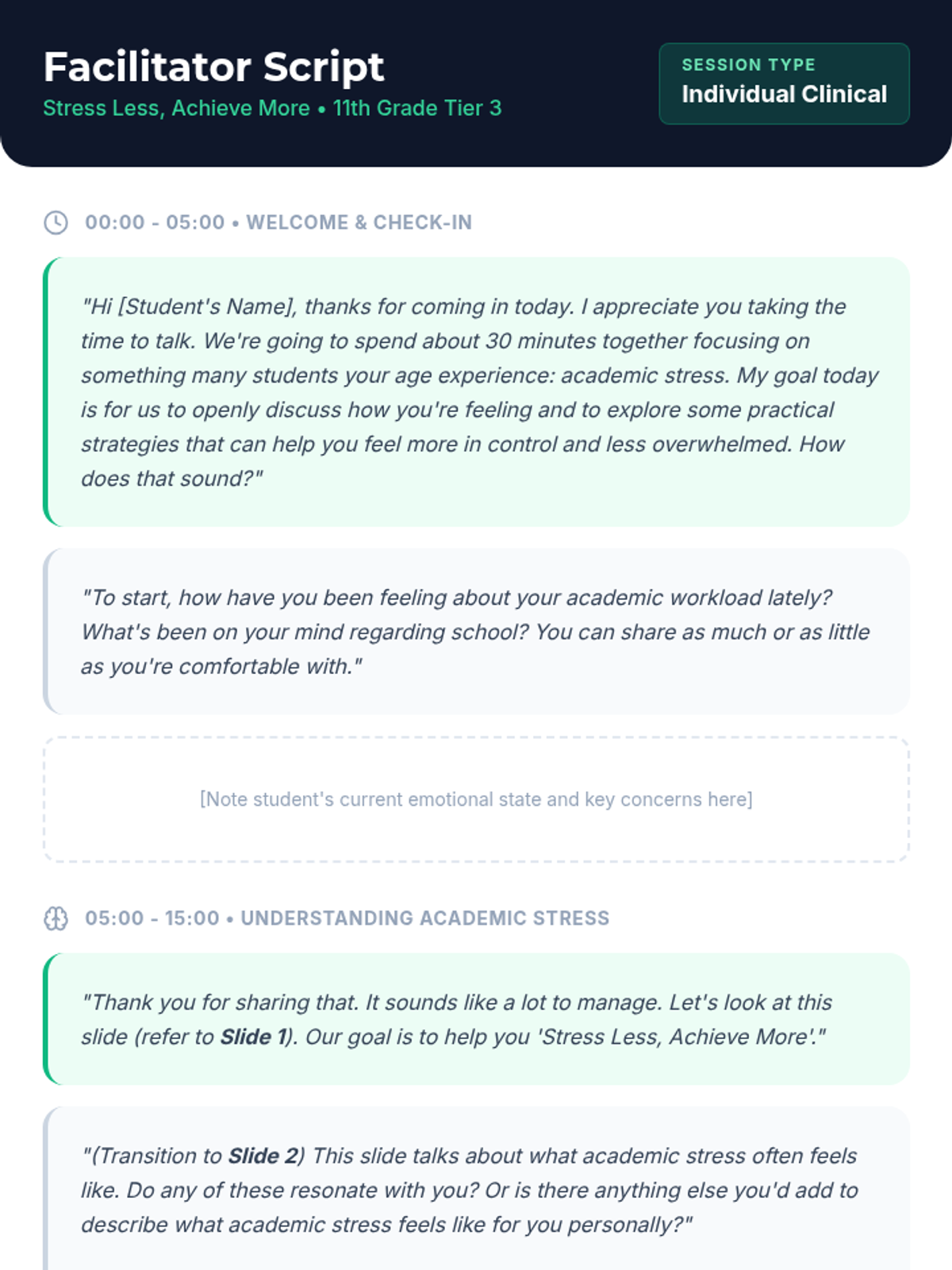Click the "How does that sound?" closing question
This screenshot has height=1270, width=952.
[171, 479]
